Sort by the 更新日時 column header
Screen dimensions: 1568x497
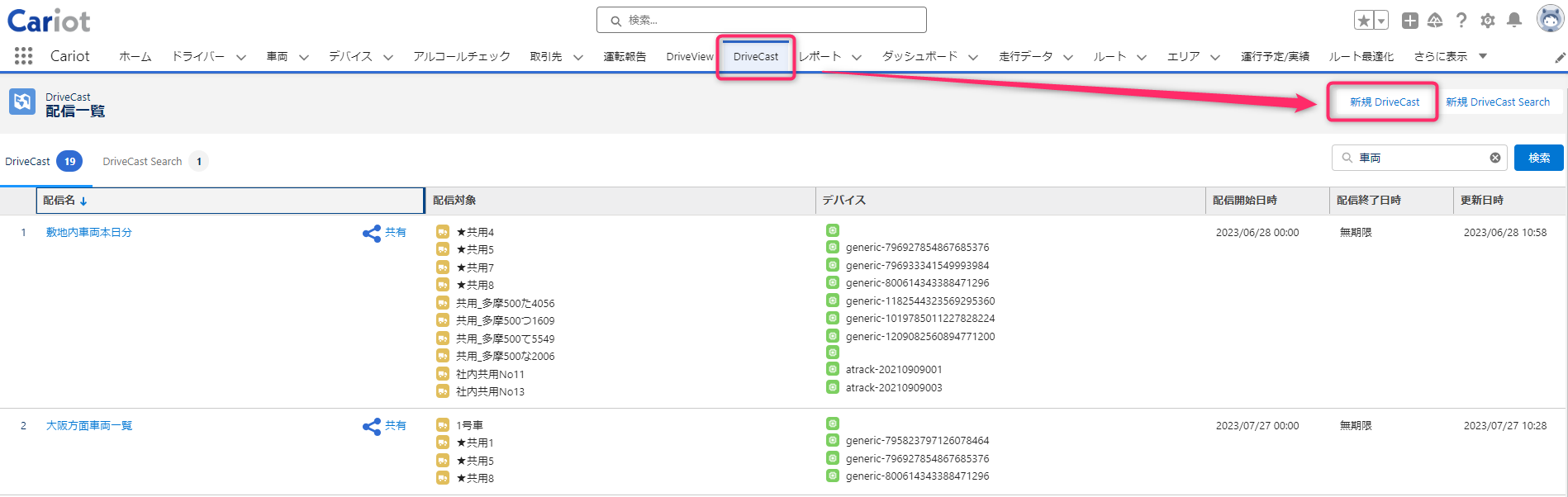pos(1509,201)
